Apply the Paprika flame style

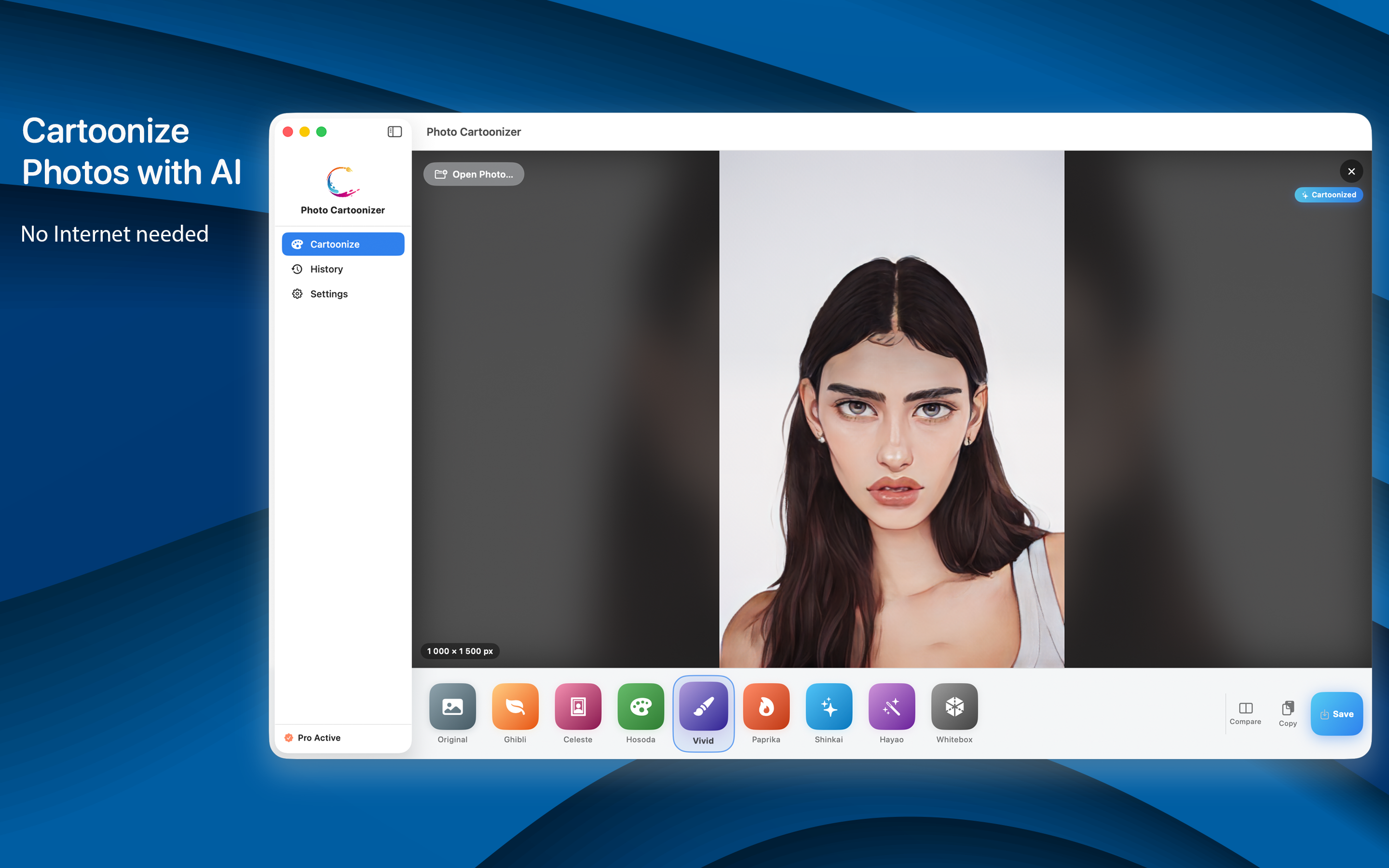point(766,714)
